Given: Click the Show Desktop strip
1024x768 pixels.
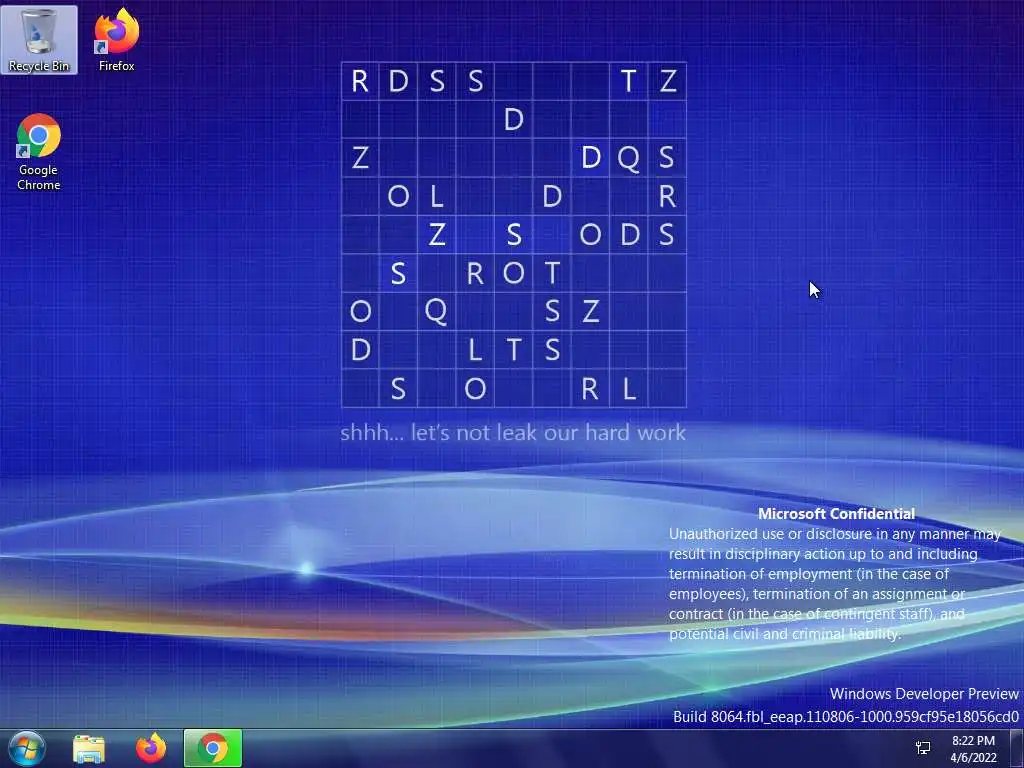Looking at the screenshot, I should (x=1017, y=748).
